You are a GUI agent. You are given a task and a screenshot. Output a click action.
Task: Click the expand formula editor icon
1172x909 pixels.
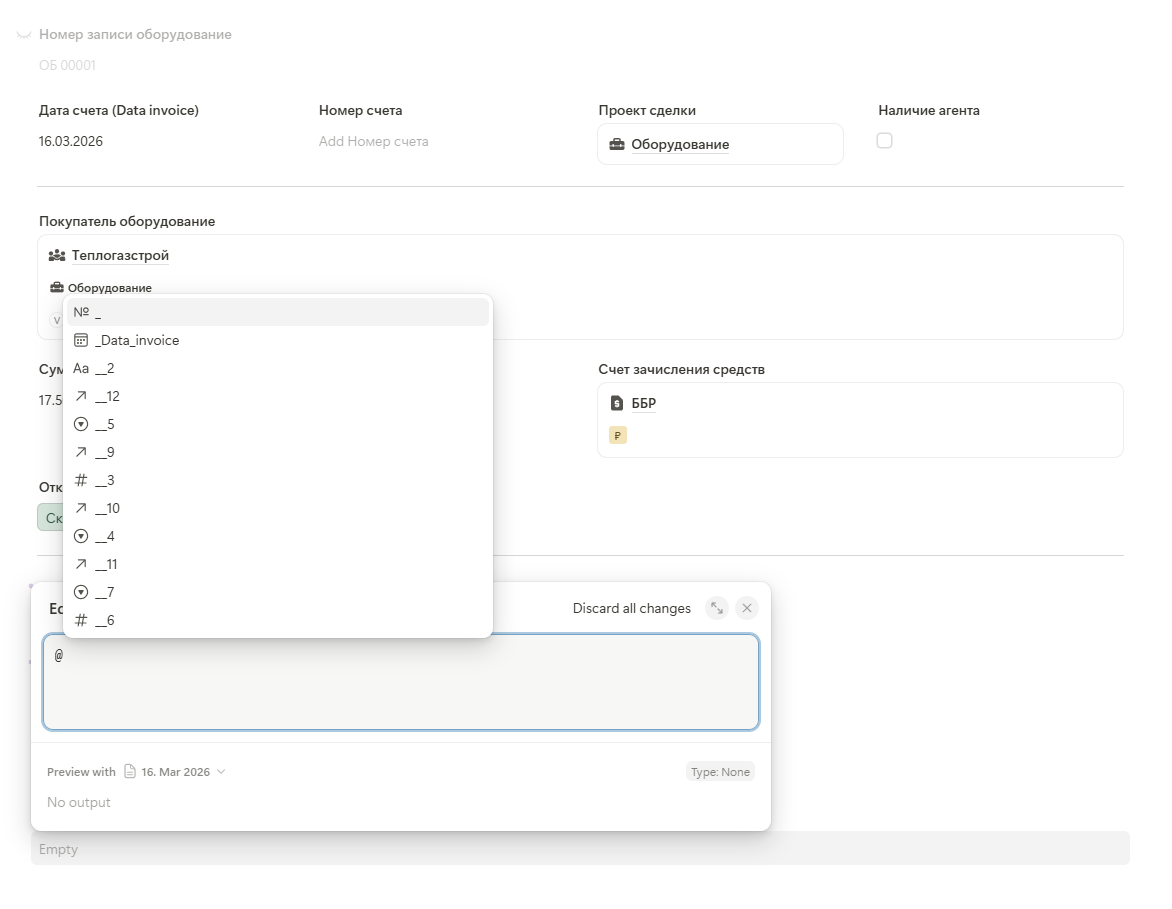click(717, 608)
